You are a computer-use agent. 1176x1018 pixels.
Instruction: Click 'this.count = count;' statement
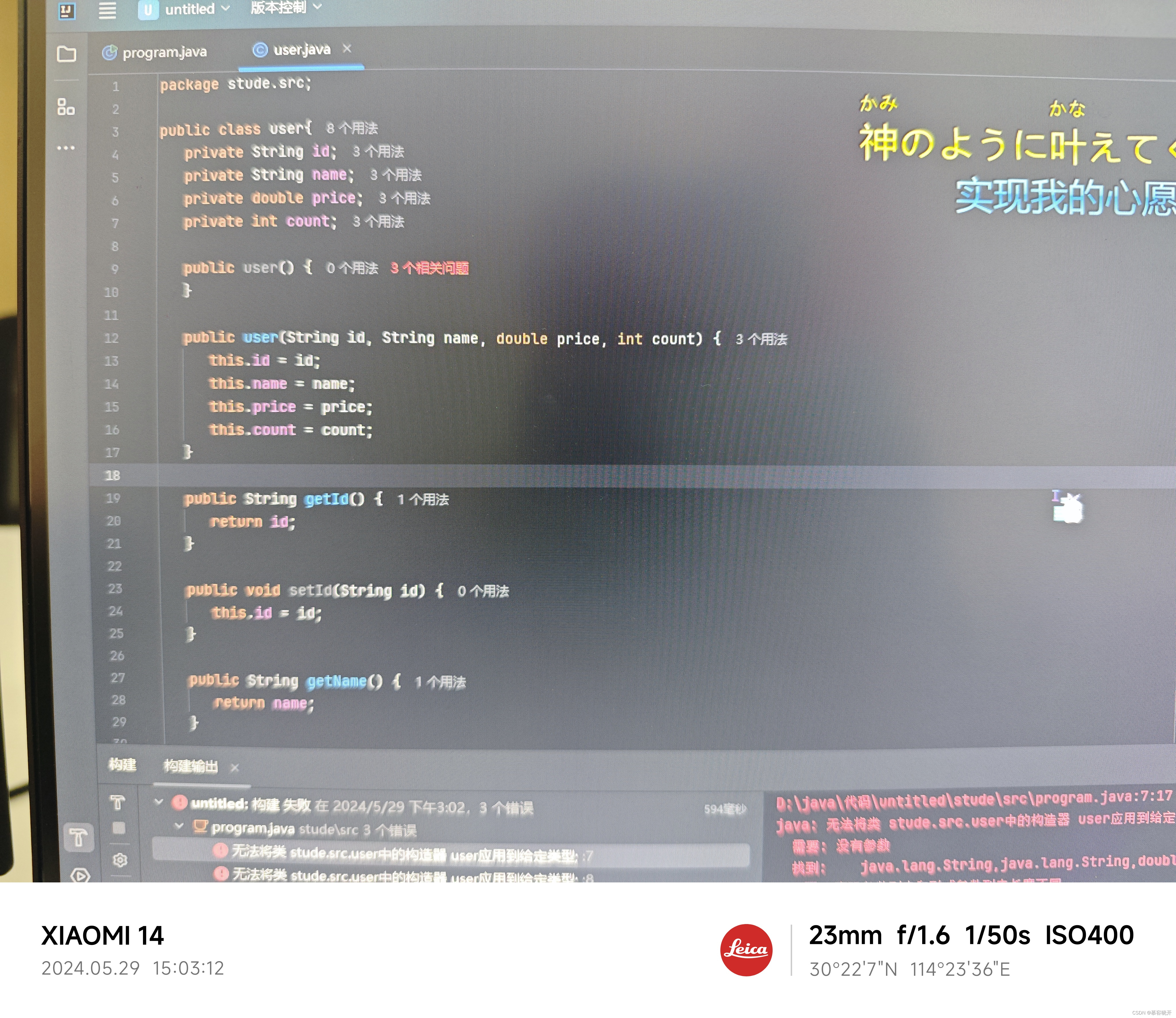click(x=291, y=430)
